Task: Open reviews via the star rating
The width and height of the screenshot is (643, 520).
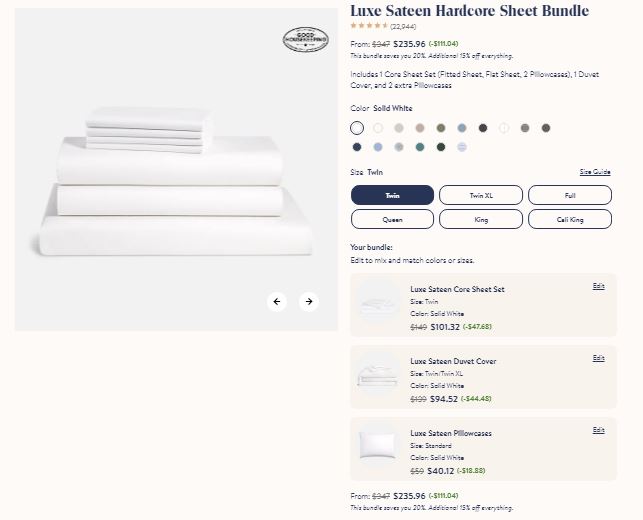Action: coord(369,26)
